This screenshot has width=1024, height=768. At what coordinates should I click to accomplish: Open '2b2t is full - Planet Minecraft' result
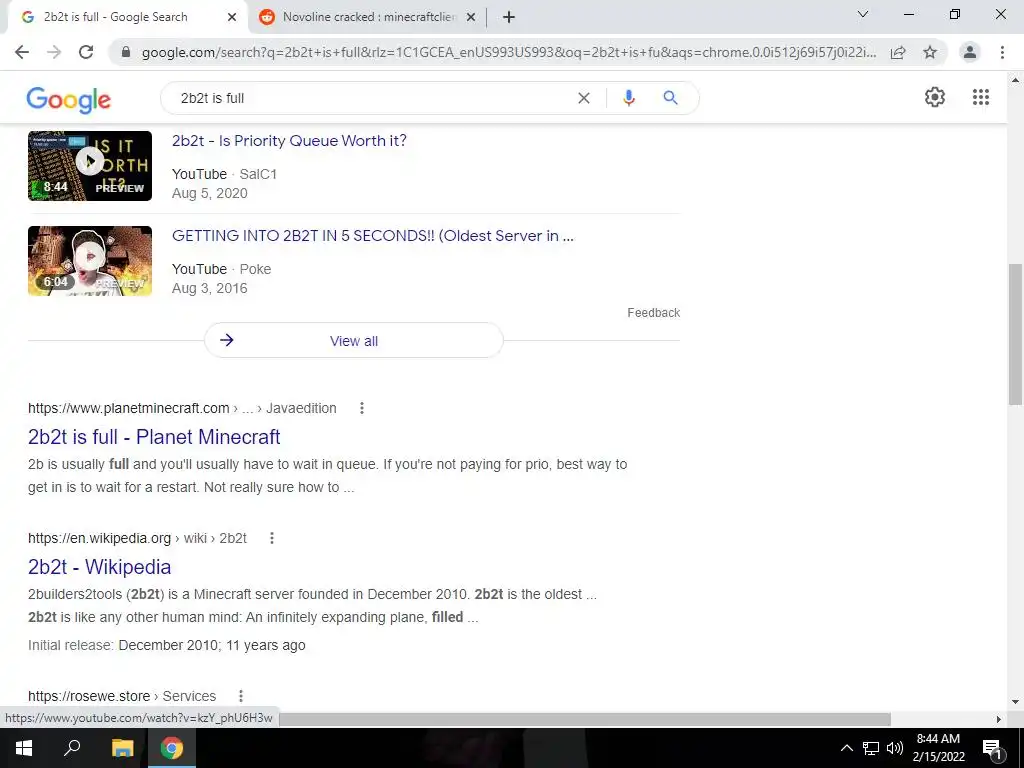tap(154, 437)
